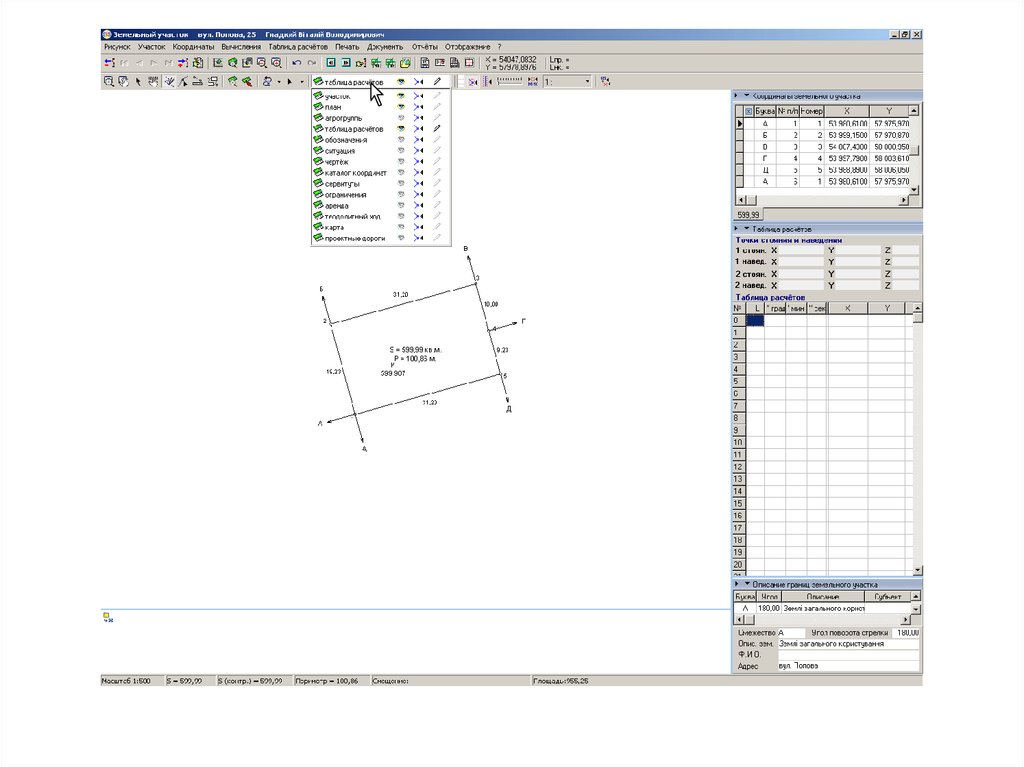Open the Отчёты menu
The image size is (1024, 767).
pyautogui.click(x=424, y=46)
